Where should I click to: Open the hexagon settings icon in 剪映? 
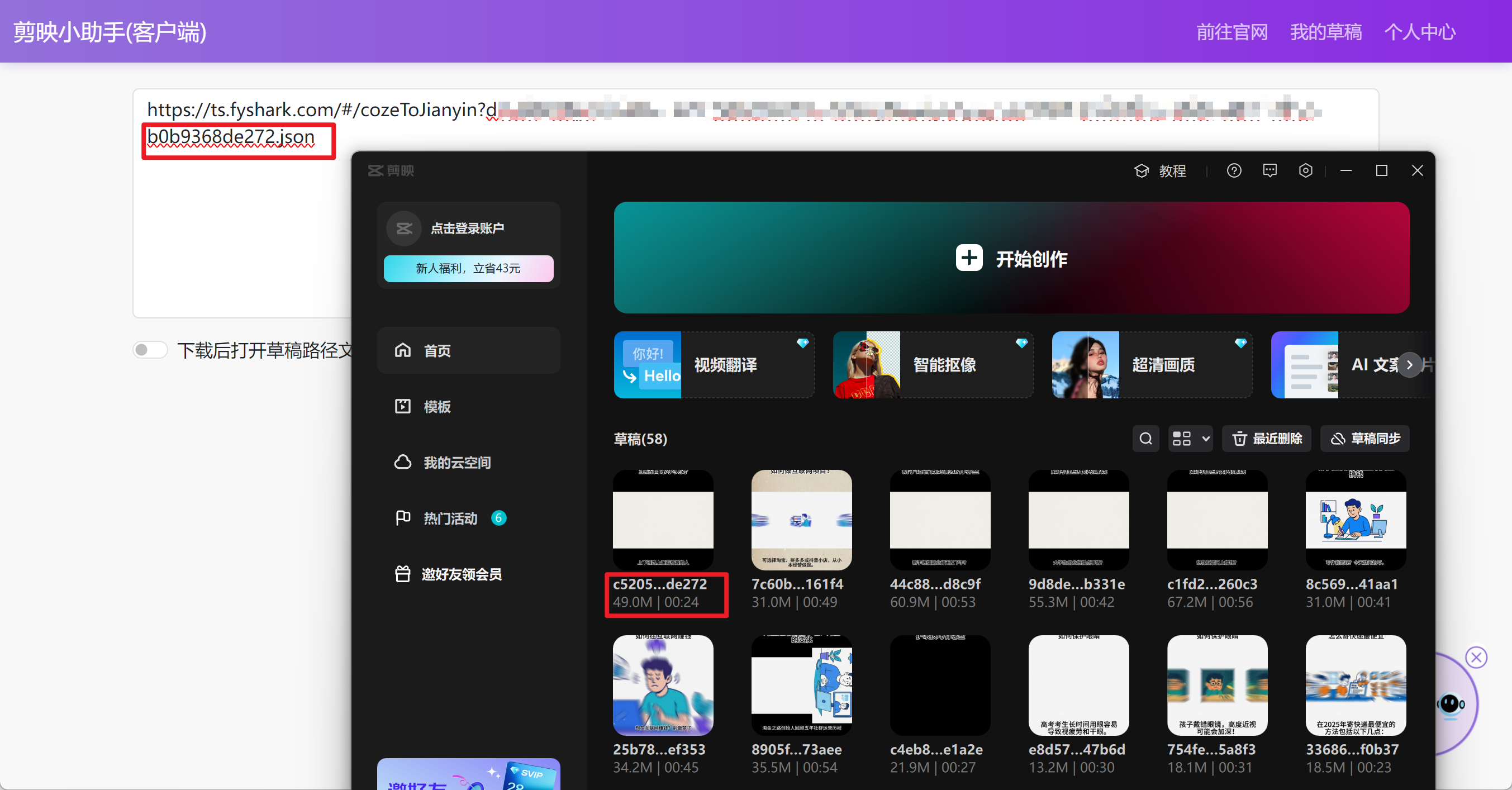click(x=1305, y=171)
